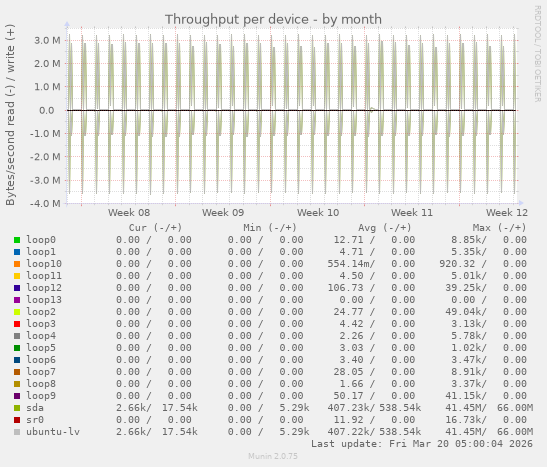Image resolution: width=547 pixels, height=467 pixels.
Task: Click the Week 11 axis label
Action: click(x=412, y=213)
